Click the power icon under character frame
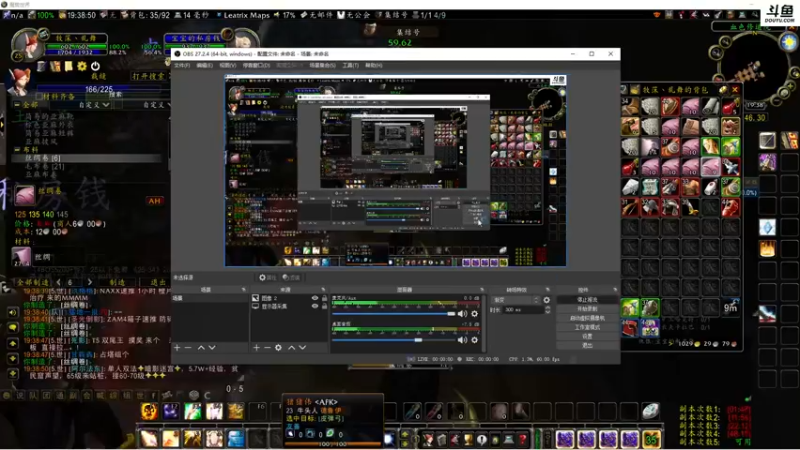The height and width of the screenshot is (450, 800). [x=95, y=66]
